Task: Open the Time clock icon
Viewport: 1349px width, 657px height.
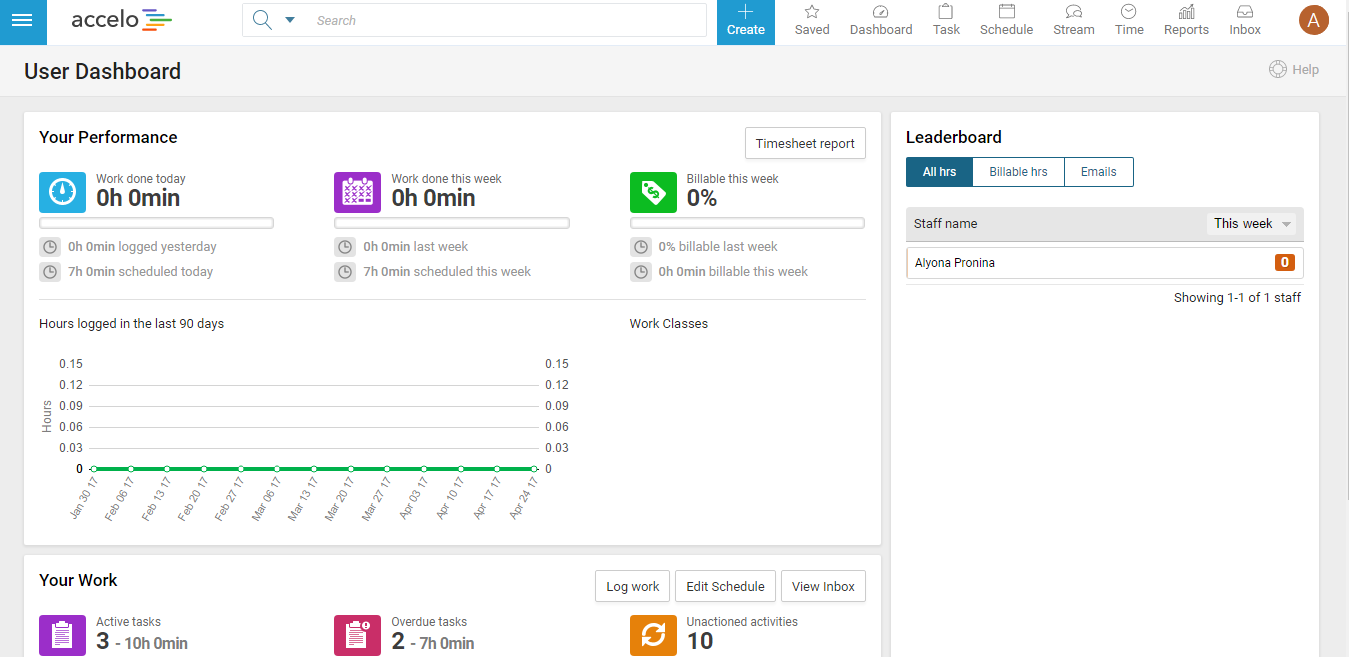Action: tap(1128, 13)
